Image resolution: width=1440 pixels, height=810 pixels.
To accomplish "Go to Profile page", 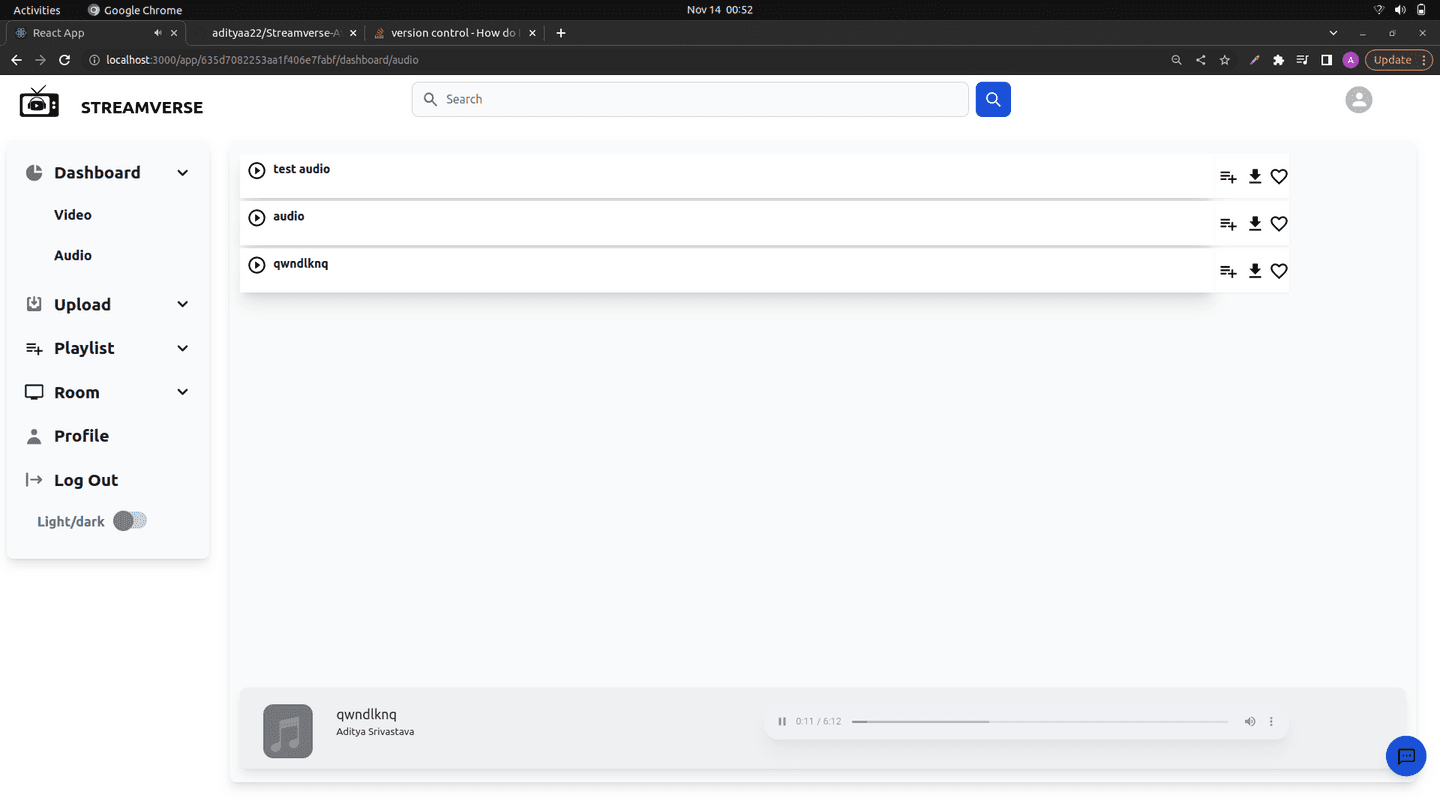I will 81,436.
